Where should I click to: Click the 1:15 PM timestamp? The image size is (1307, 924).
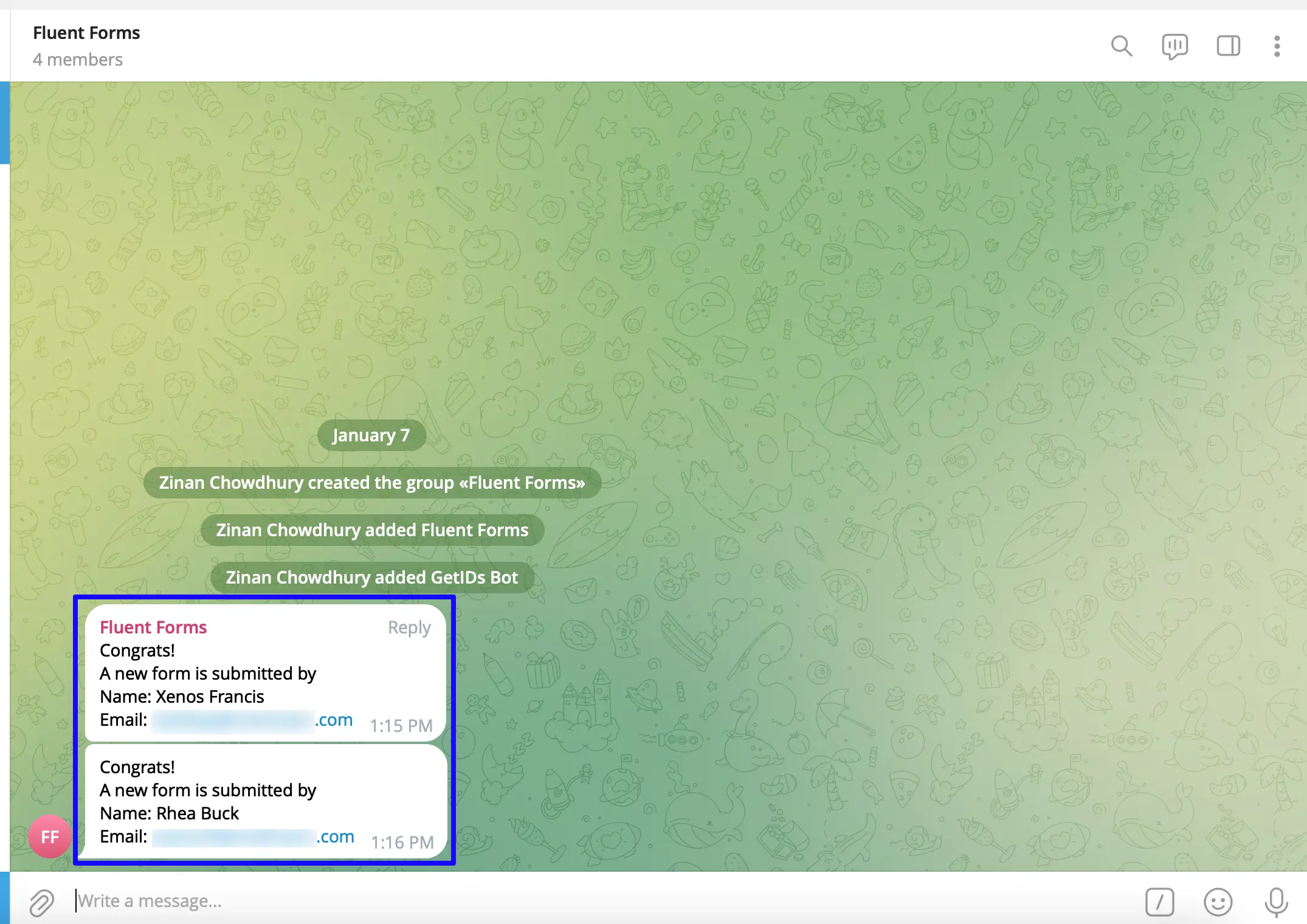401,725
